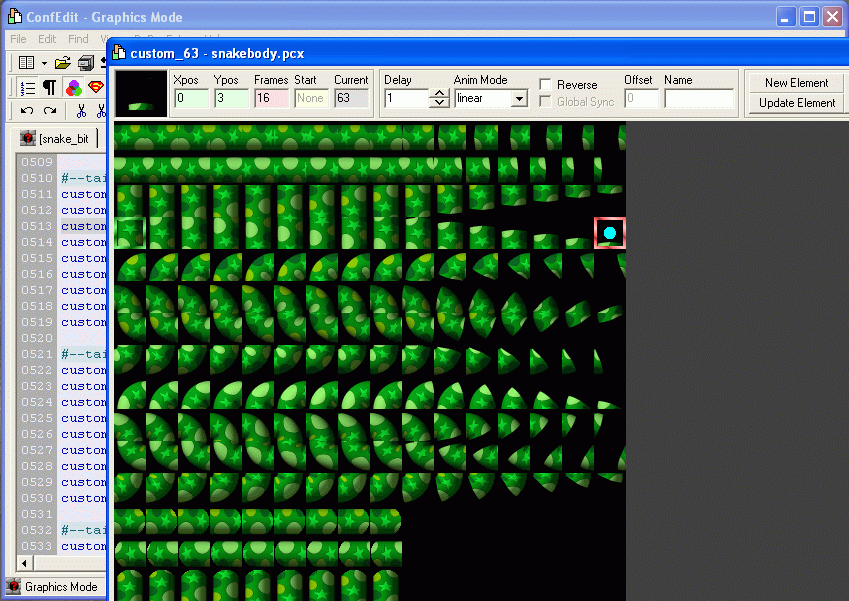The image size is (849, 601).
Task: Click the Update Element button
Action: point(796,102)
